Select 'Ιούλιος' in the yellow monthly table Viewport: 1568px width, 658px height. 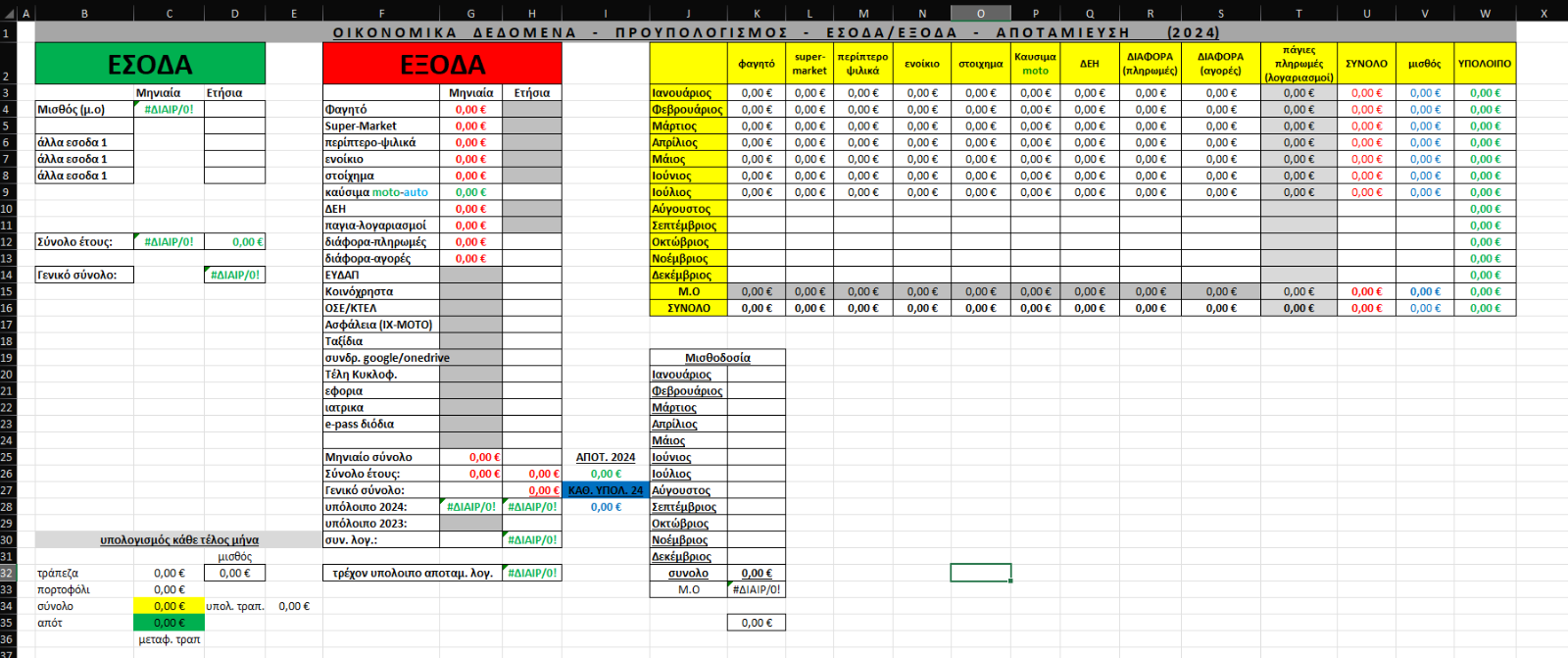(688, 192)
